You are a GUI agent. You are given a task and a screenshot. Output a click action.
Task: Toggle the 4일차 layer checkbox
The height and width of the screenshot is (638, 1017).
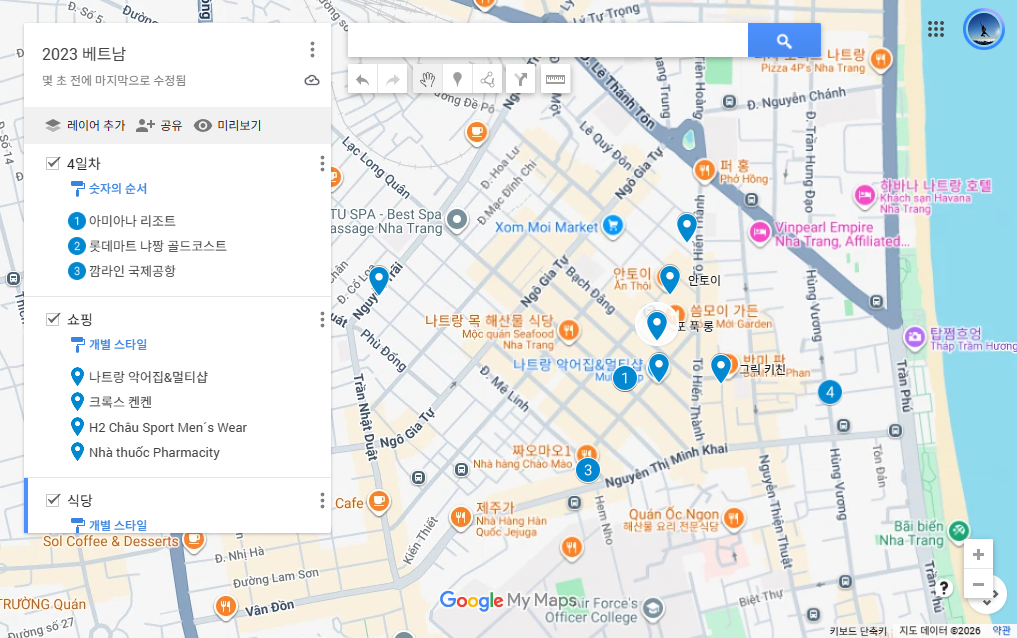53,163
